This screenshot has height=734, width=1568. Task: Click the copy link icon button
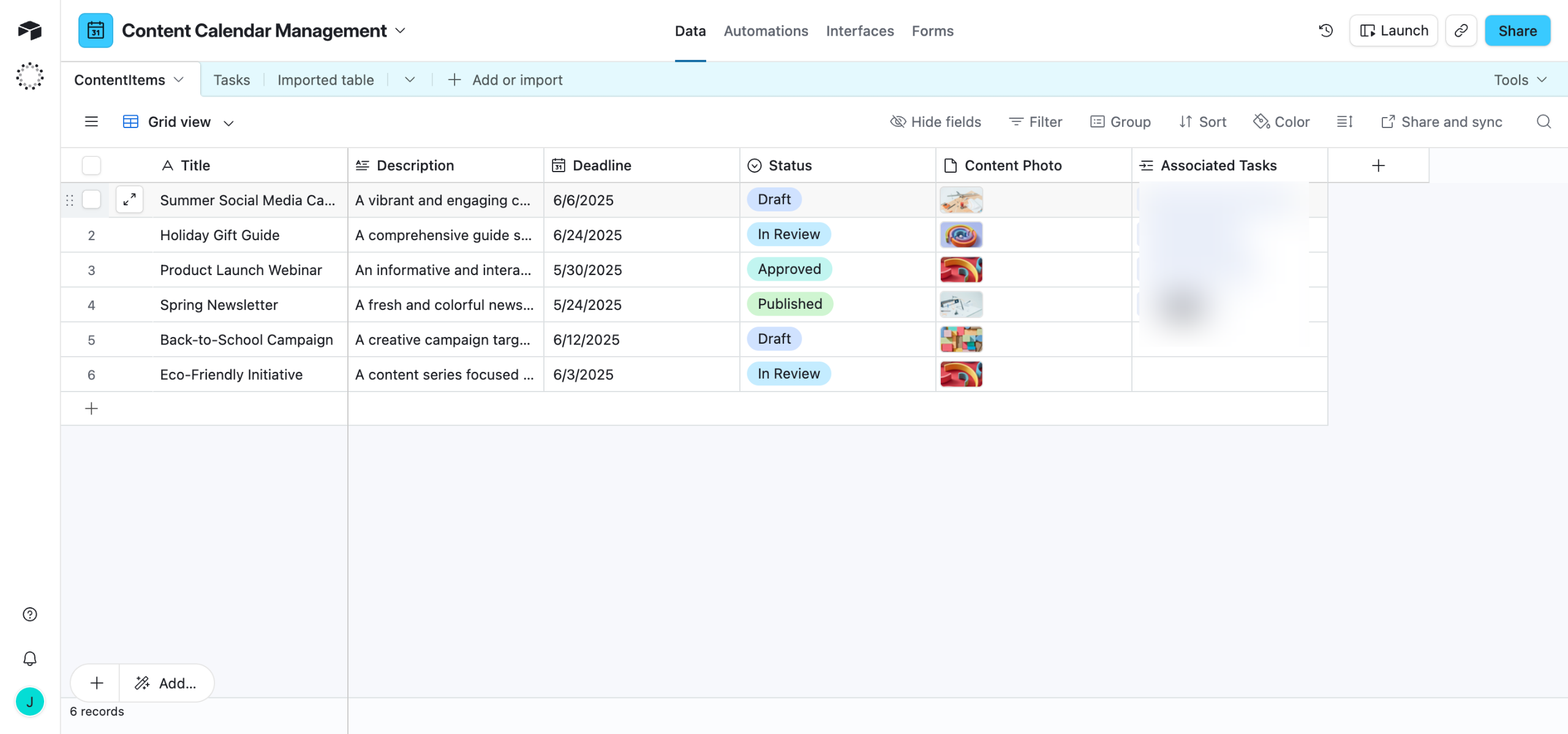click(x=1461, y=31)
